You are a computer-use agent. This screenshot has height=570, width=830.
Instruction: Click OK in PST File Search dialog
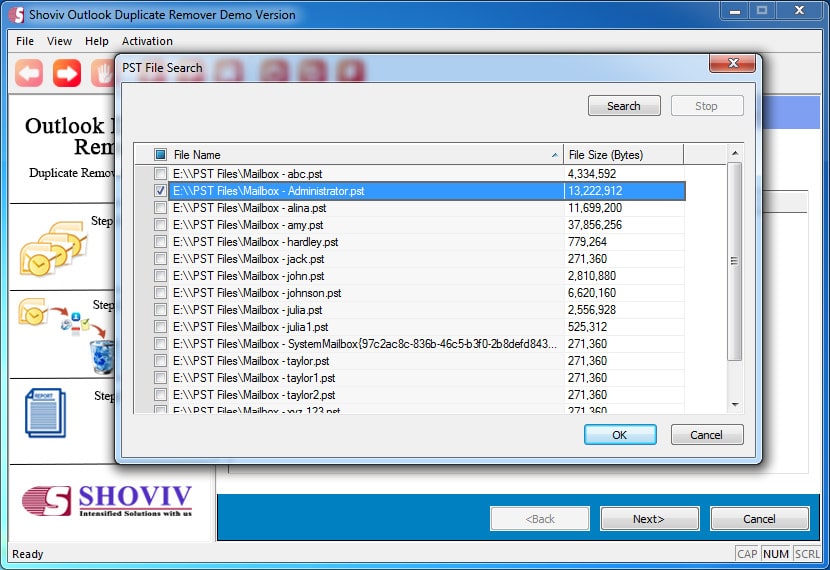[620, 435]
